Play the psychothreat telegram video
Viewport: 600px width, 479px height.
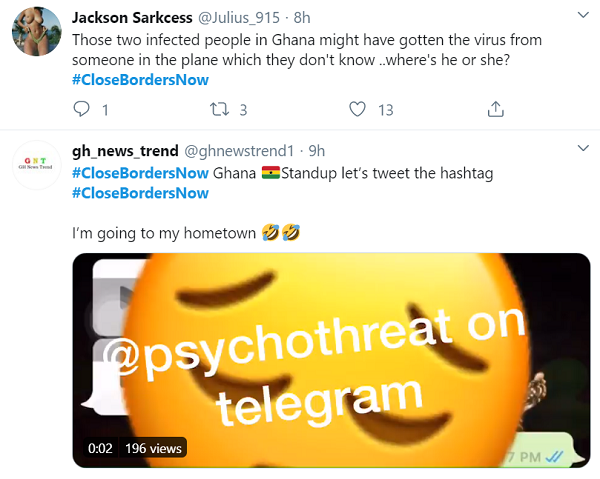331,360
